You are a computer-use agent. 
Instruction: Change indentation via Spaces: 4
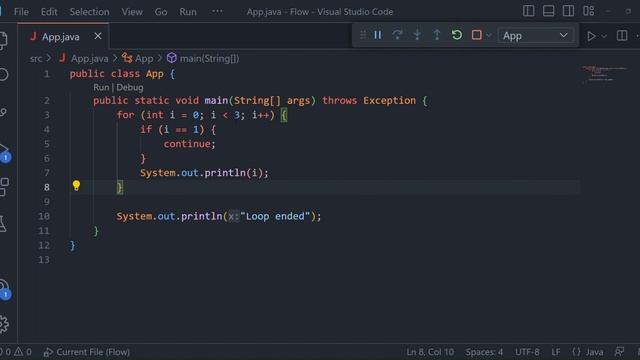pos(484,352)
